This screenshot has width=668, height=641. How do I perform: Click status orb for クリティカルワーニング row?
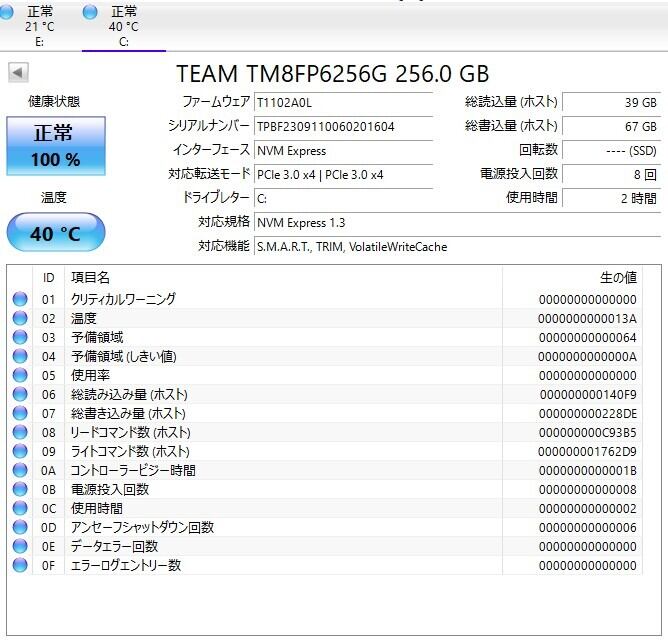click(x=20, y=299)
